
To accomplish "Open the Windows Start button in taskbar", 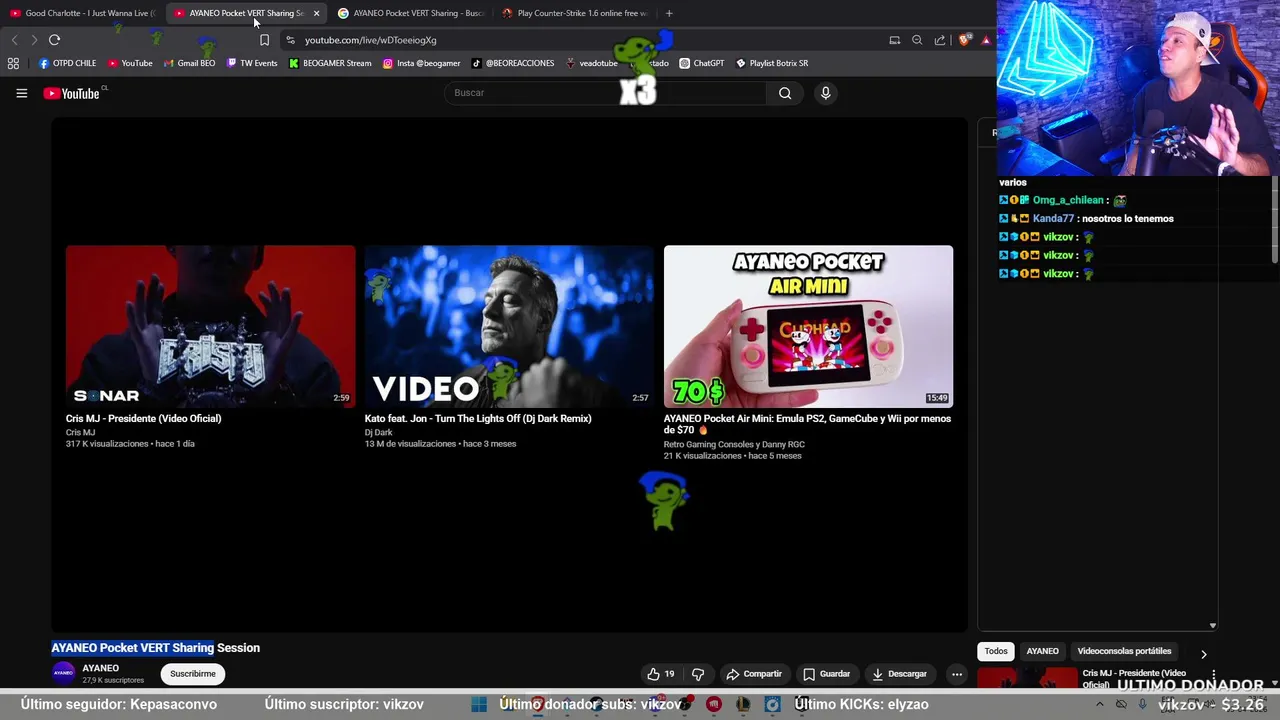I will [x=479, y=704].
